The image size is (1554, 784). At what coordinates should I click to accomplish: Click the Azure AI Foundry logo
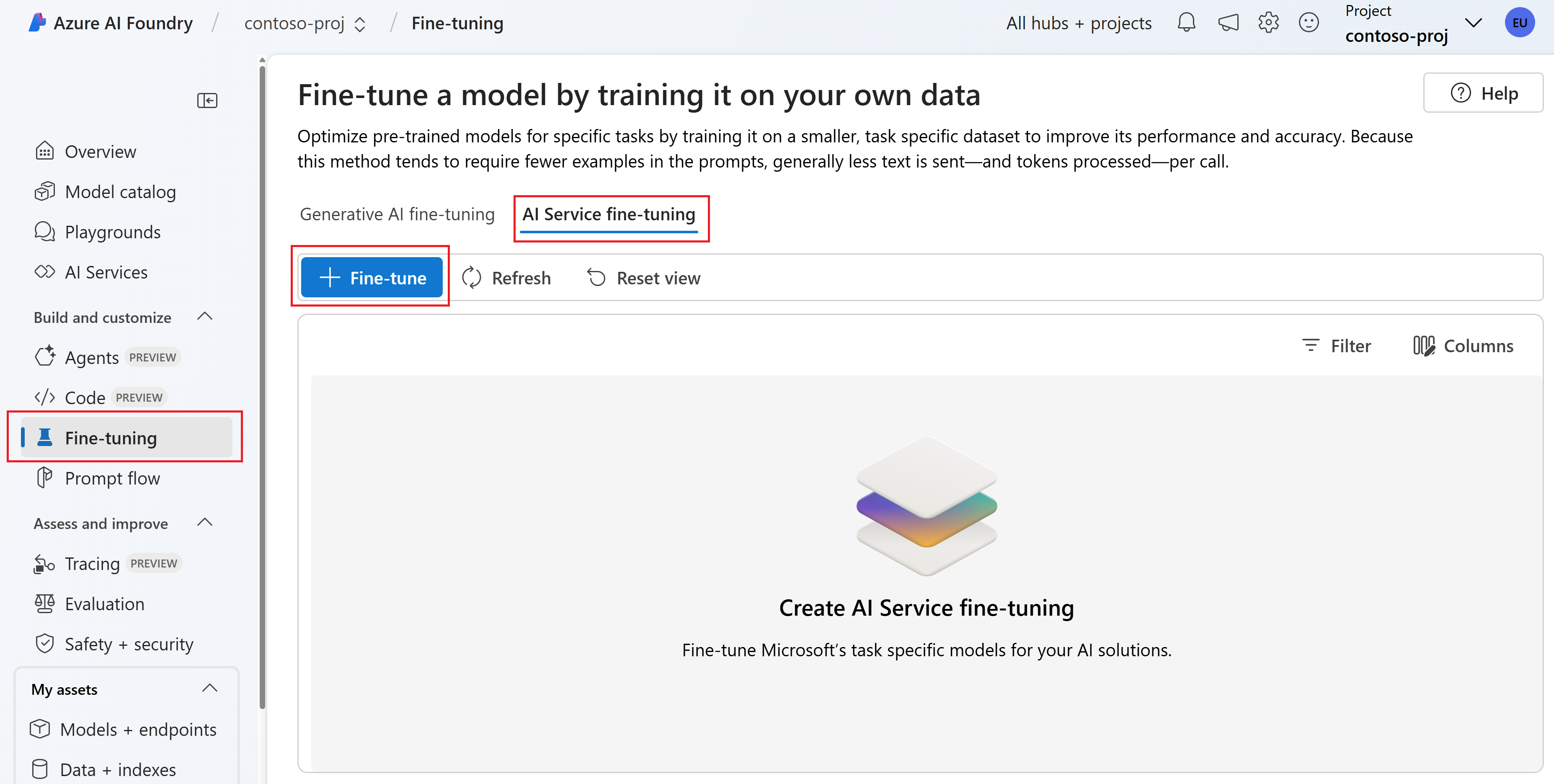pos(37,23)
